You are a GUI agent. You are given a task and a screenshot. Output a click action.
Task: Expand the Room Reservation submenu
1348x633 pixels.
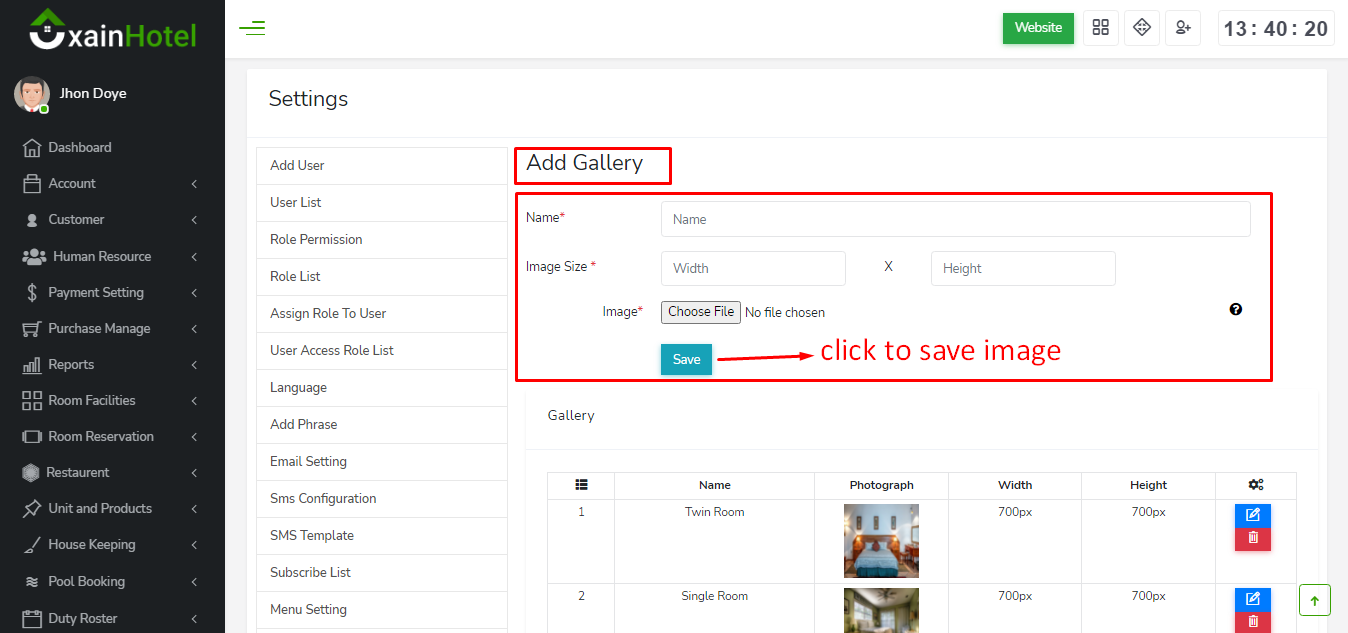[x=110, y=436]
